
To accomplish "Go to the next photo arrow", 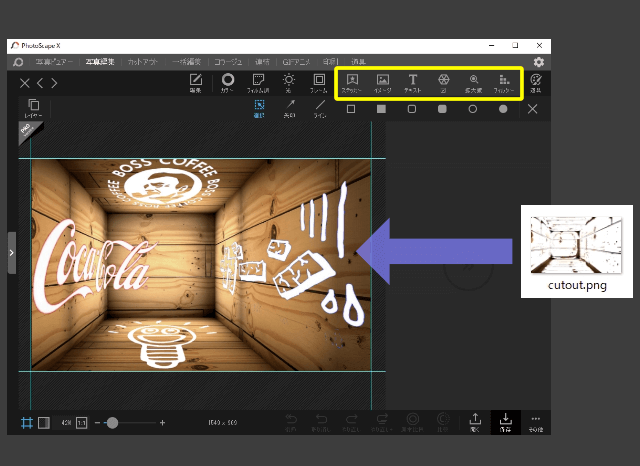I will 54,83.
